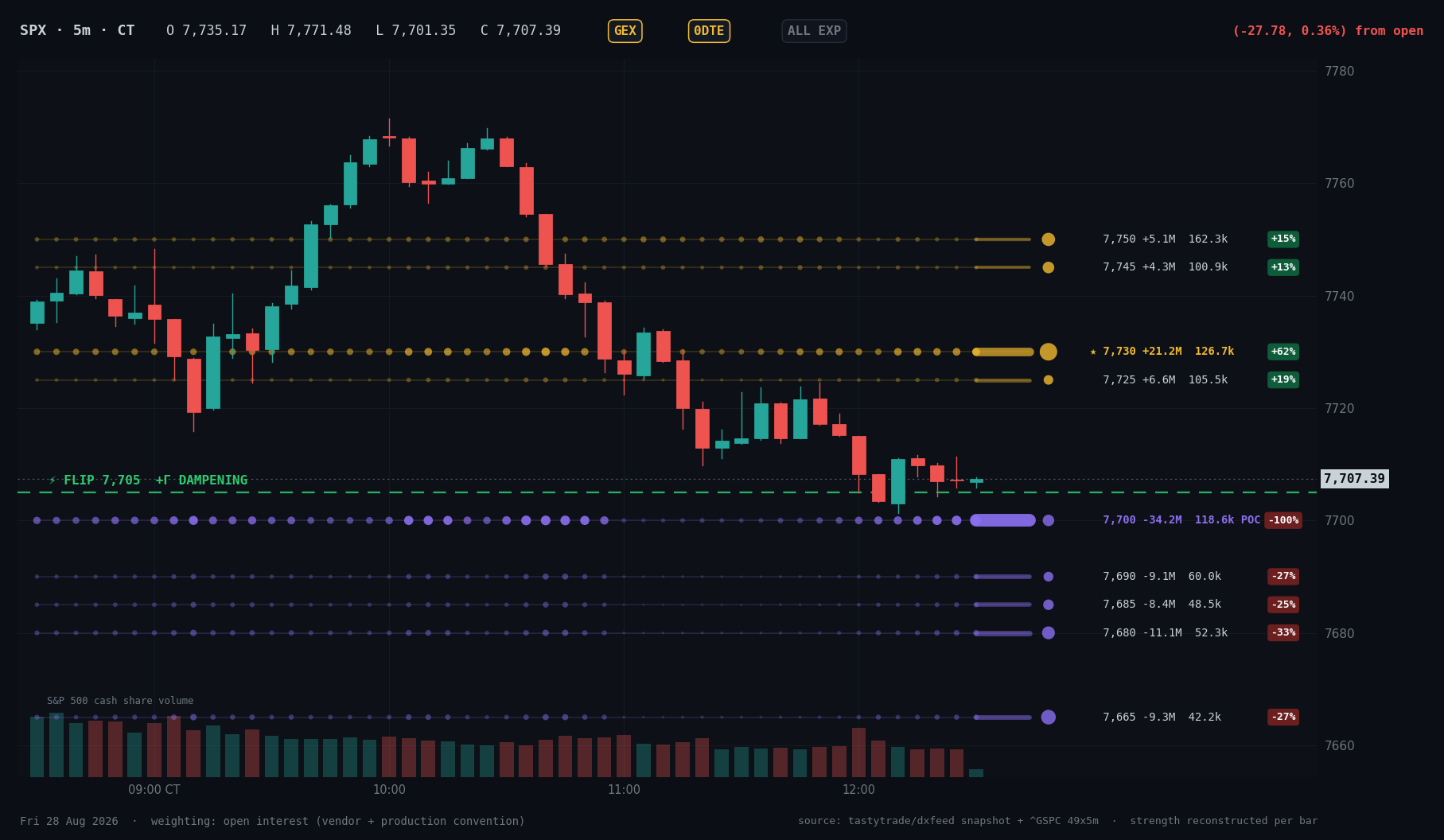
Task: Enable the ALL EXP filter
Action: (814, 31)
